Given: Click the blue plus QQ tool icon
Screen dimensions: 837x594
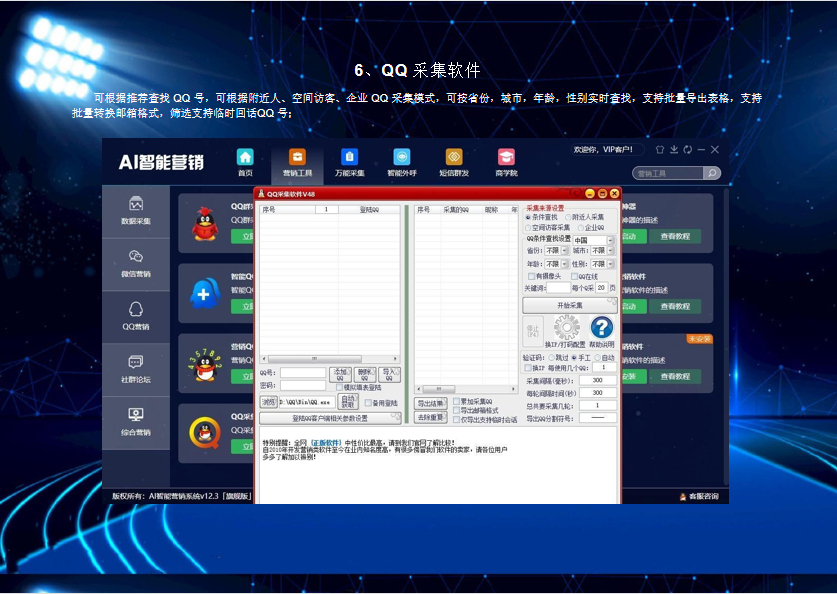Looking at the screenshot, I should [205, 293].
